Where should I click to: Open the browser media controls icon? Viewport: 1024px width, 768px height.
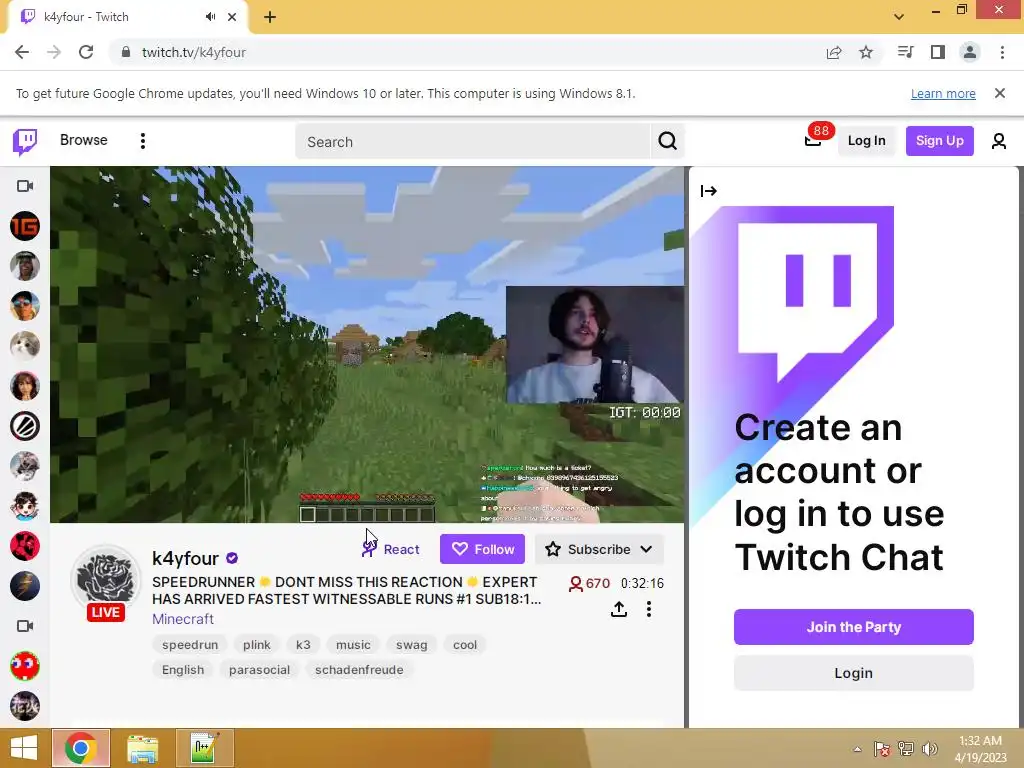tap(905, 52)
